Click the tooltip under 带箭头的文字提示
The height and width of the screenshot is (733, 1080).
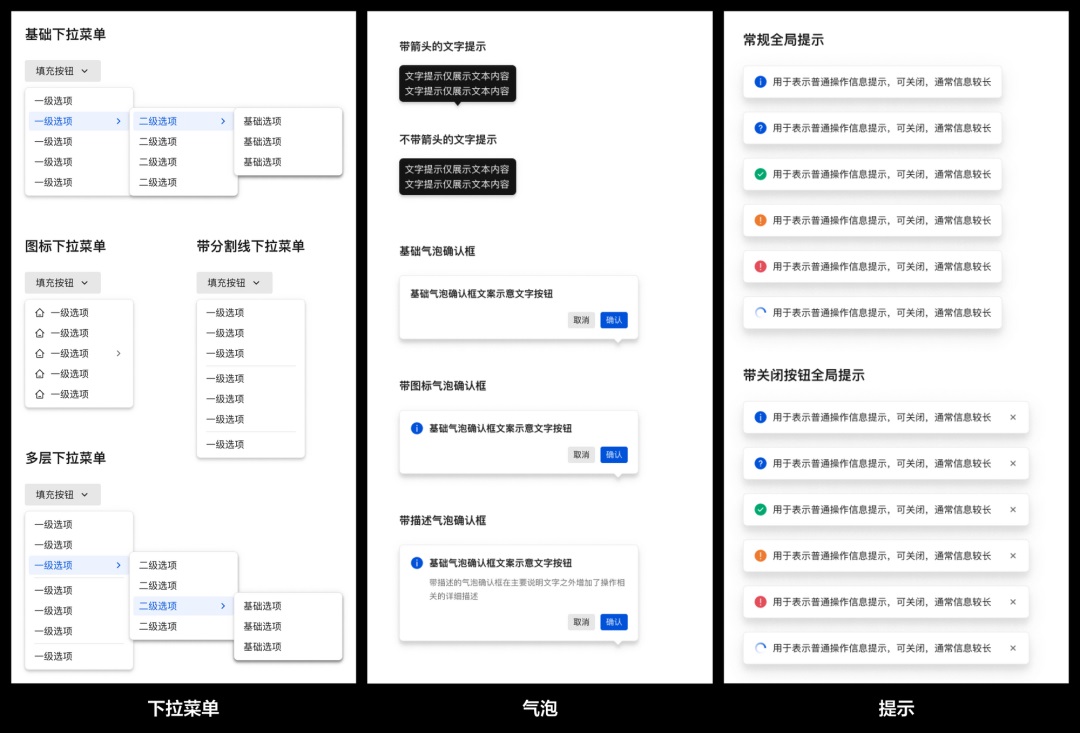pyautogui.click(x=457, y=84)
